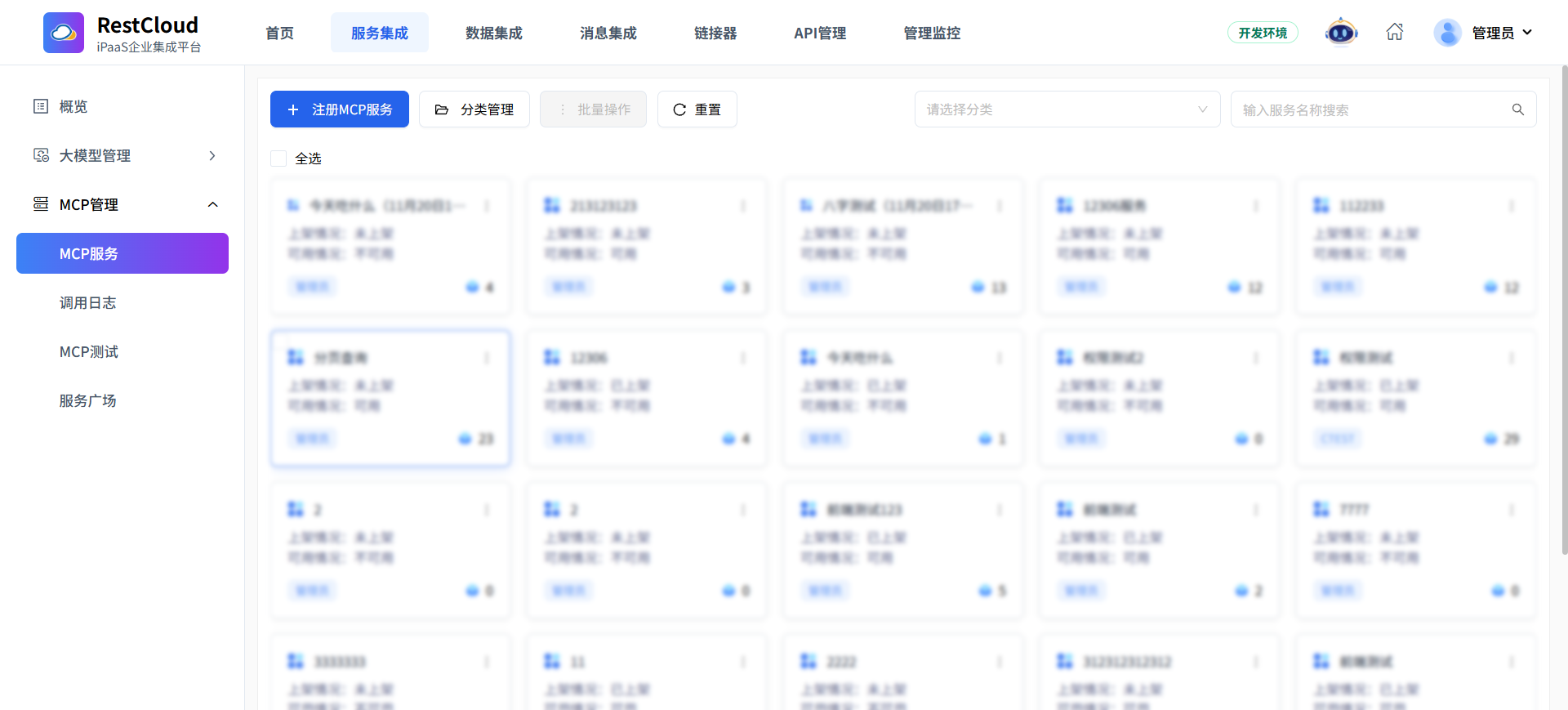
Task: Click the home icon in header
Action: (x=1395, y=32)
